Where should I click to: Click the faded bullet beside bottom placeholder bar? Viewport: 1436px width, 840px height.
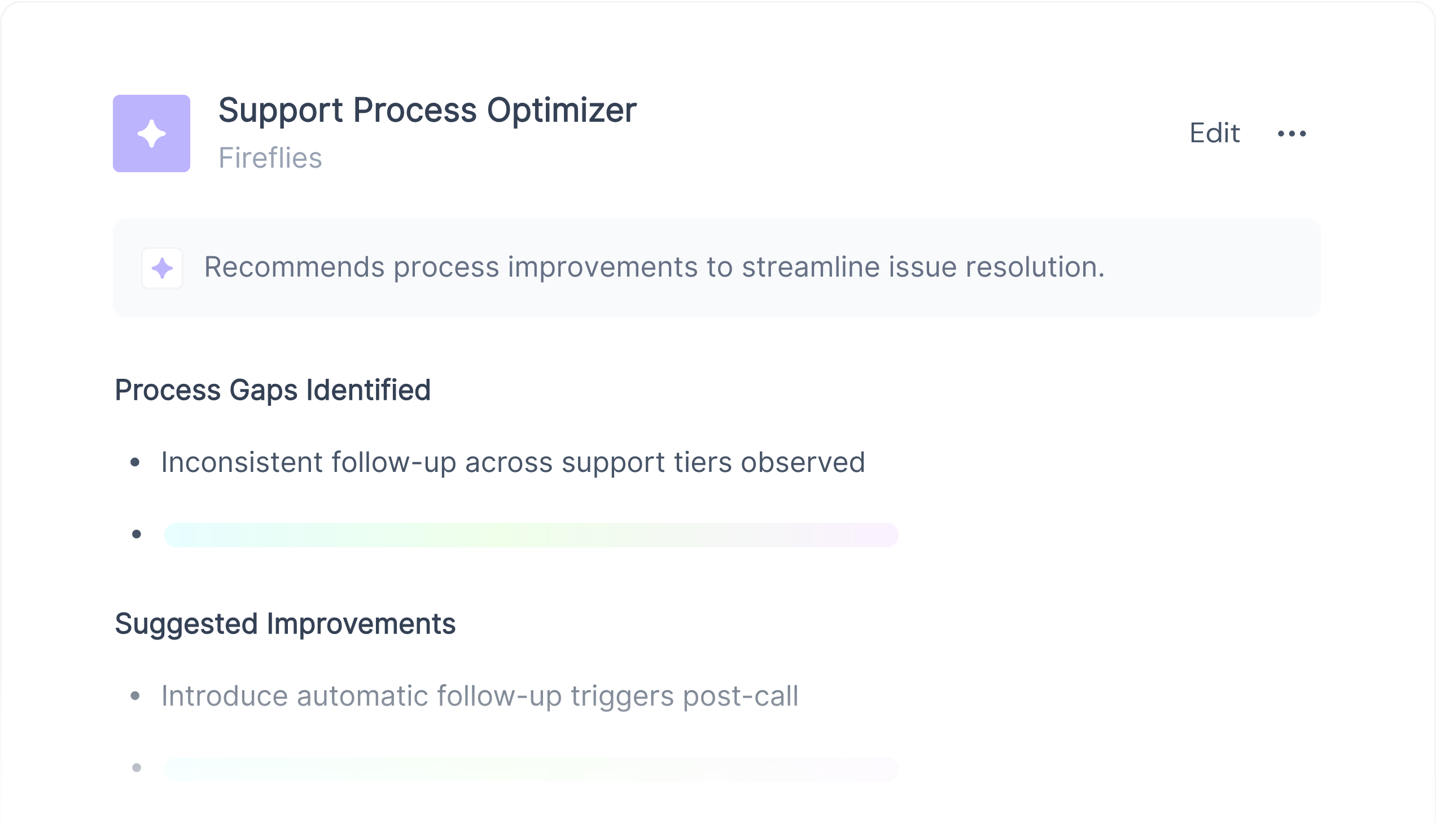(136, 768)
